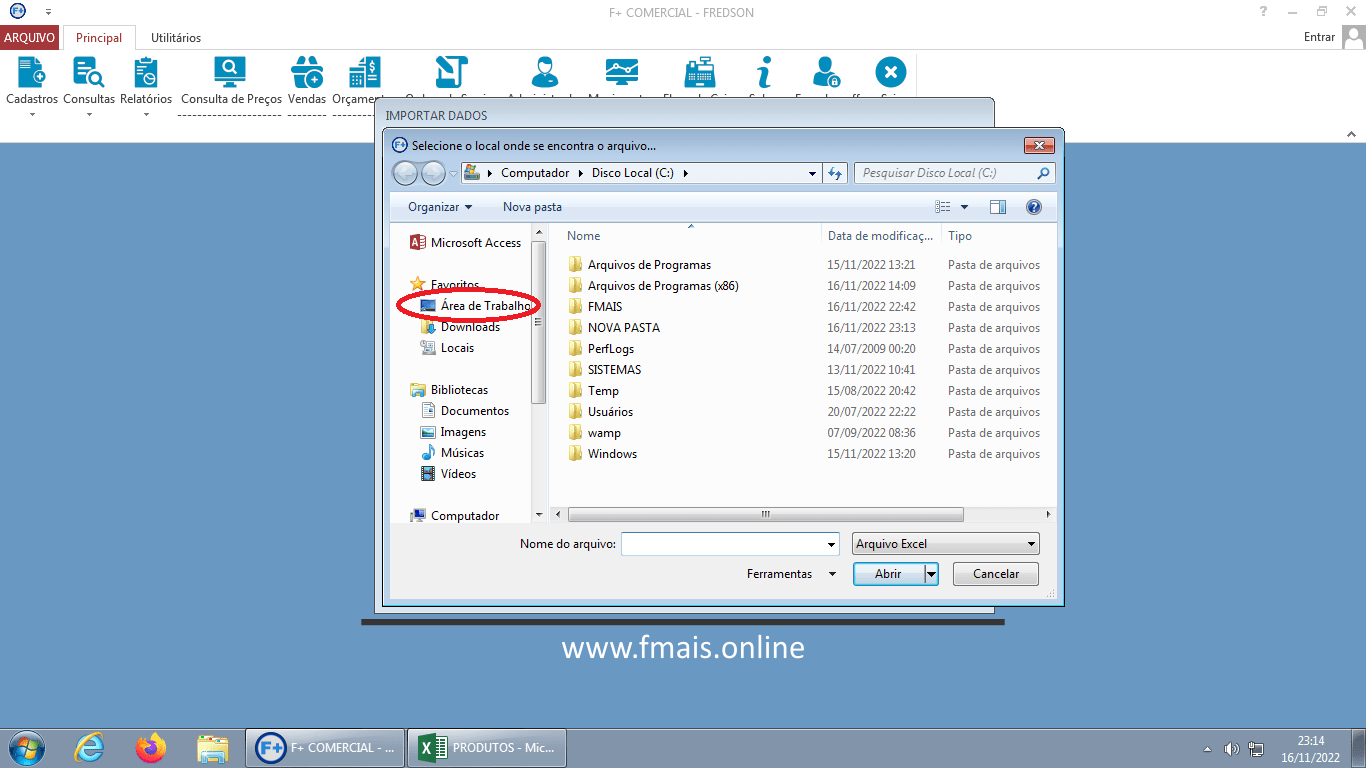Expand the Relatórios dropdown arrow
This screenshot has width=1366, height=768.
pos(146,114)
